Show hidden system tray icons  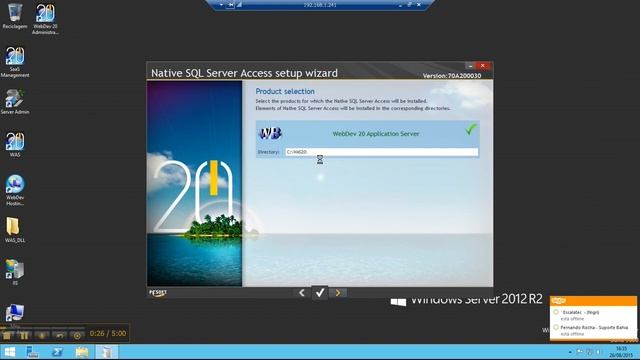(570, 352)
